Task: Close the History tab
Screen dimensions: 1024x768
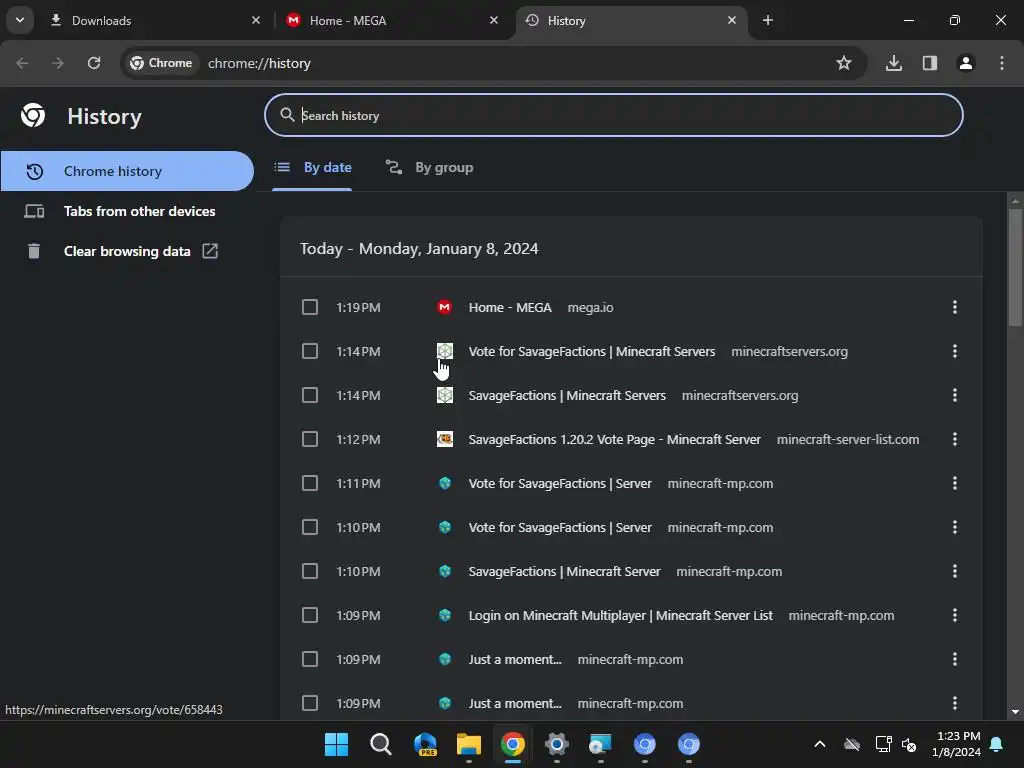Action: pos(731,20)
